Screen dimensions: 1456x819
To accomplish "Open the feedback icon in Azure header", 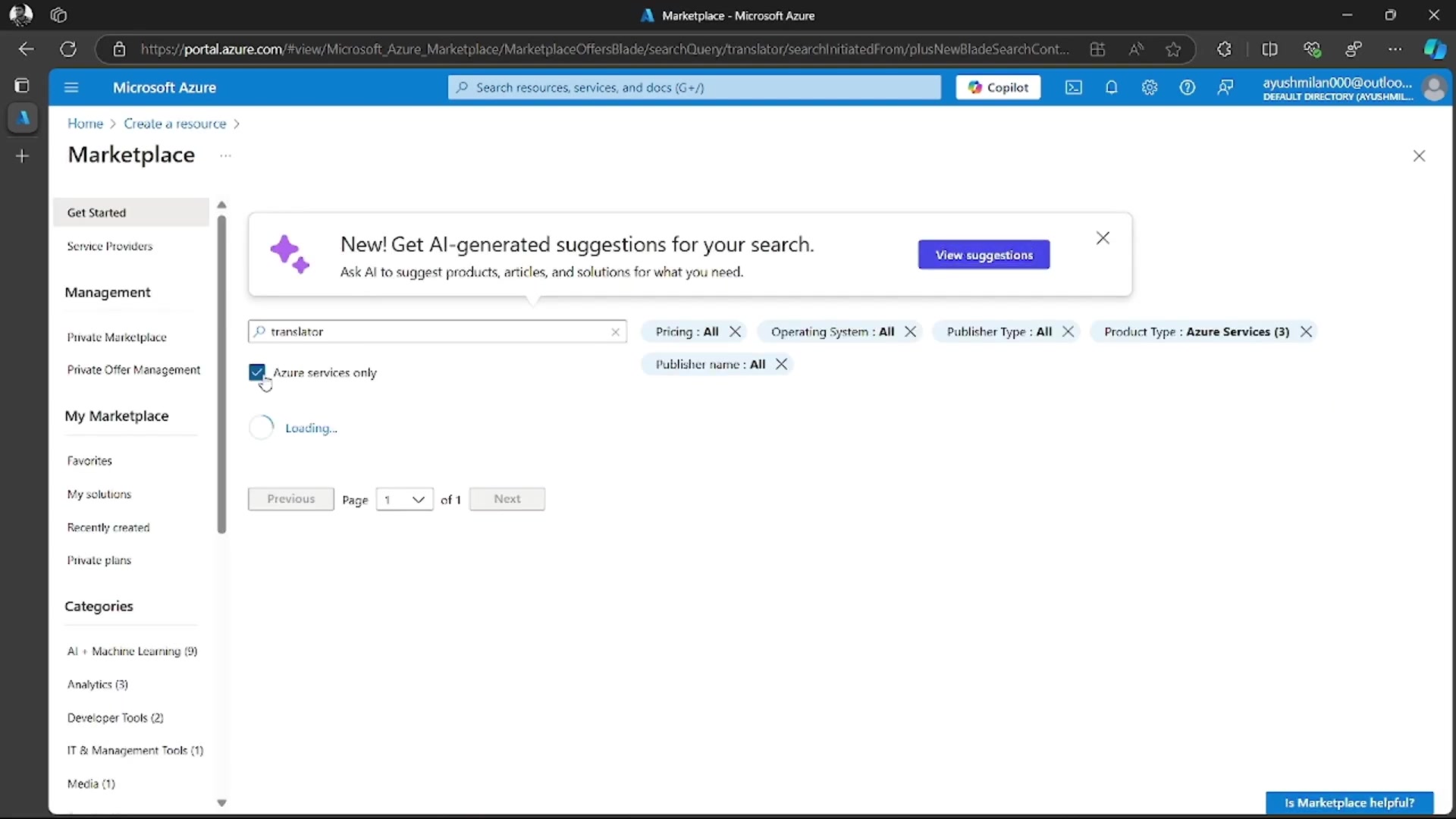I will [x=1225, y=87].
